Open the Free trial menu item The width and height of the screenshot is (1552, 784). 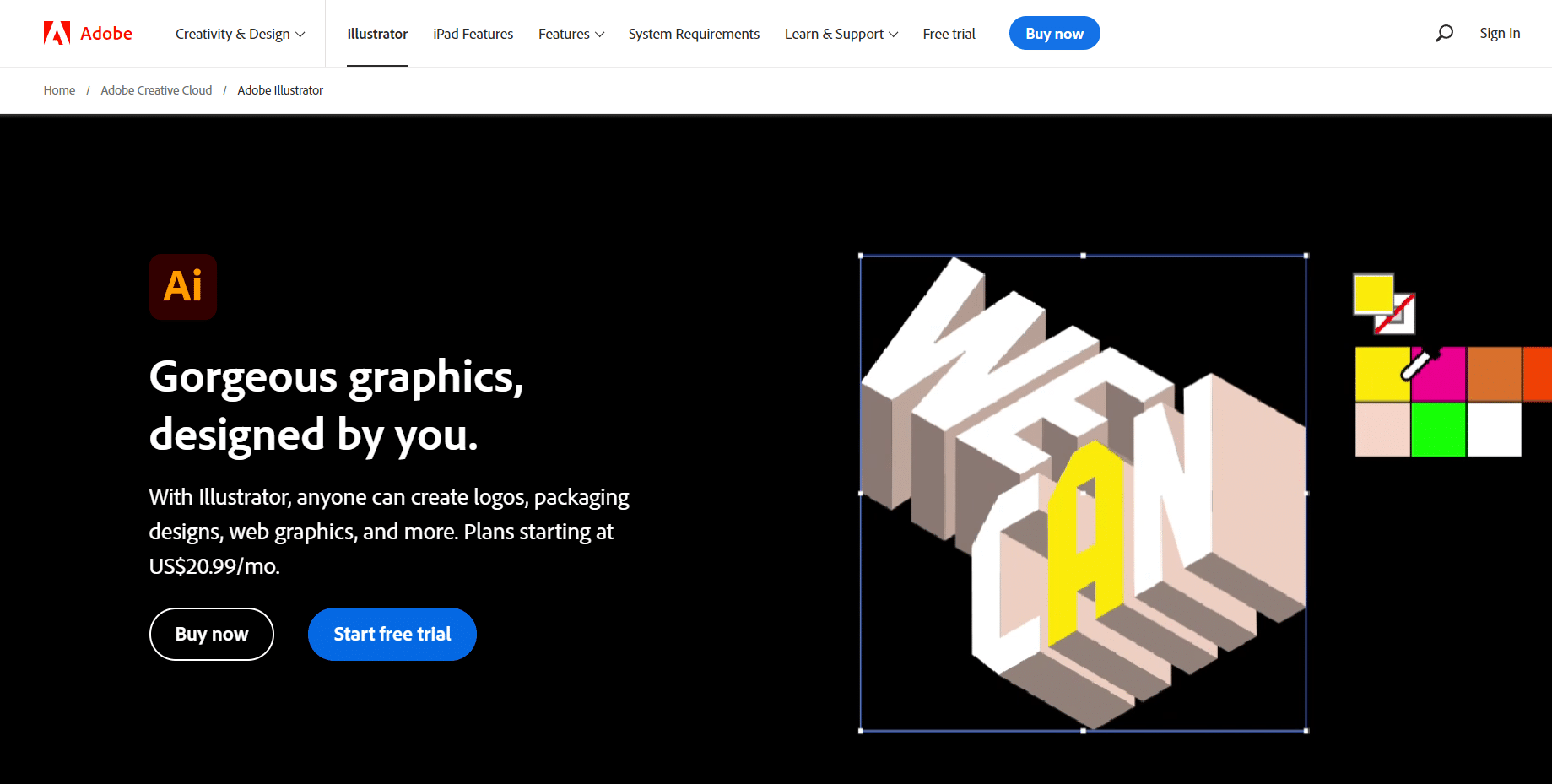949,34
